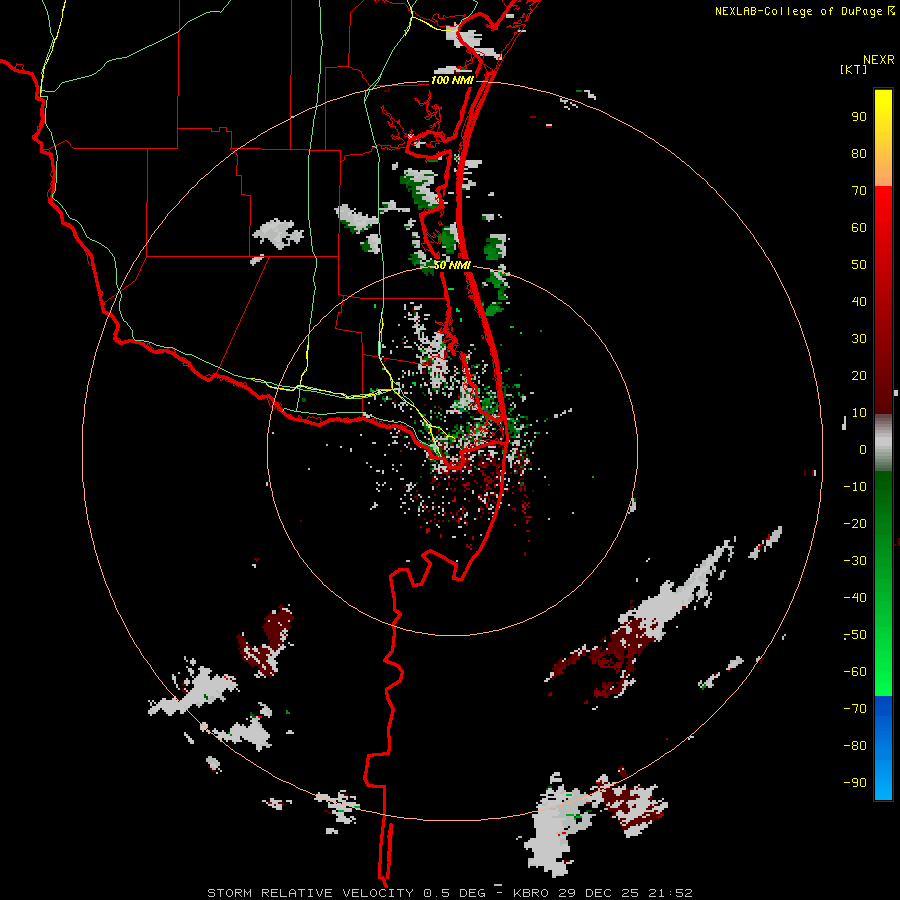Click the -80 value on velocity scale
Screen dimensions: 900x900
pyautogui.click(x=855, y=746)
